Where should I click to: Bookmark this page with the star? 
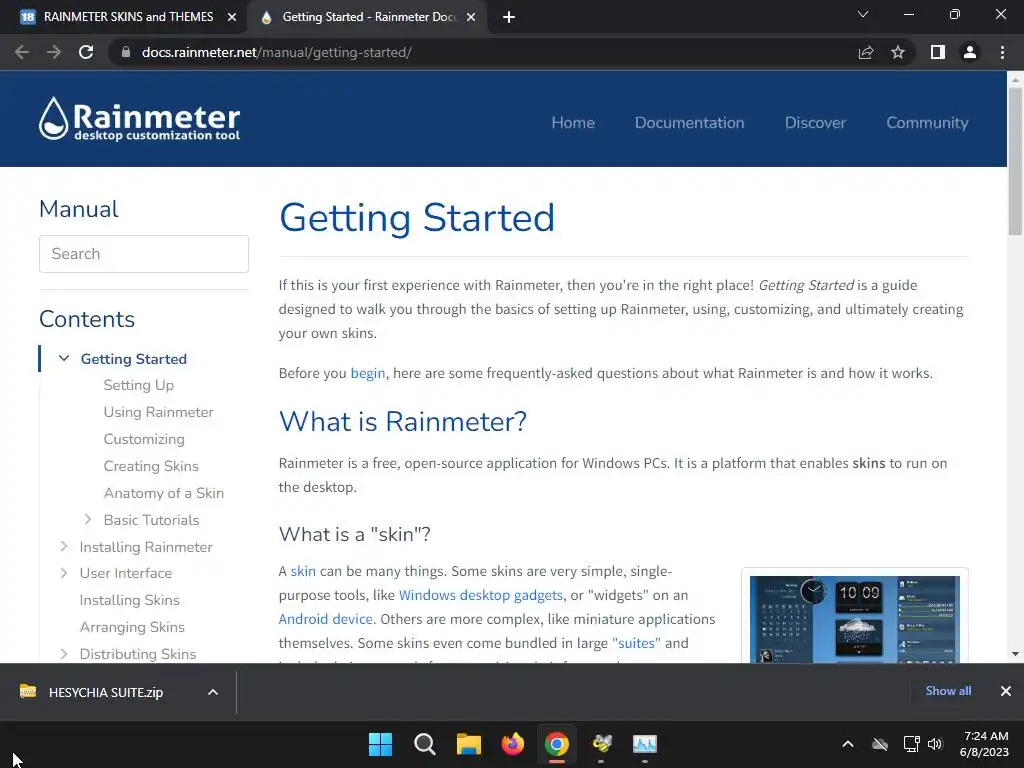tap(898, 52)
